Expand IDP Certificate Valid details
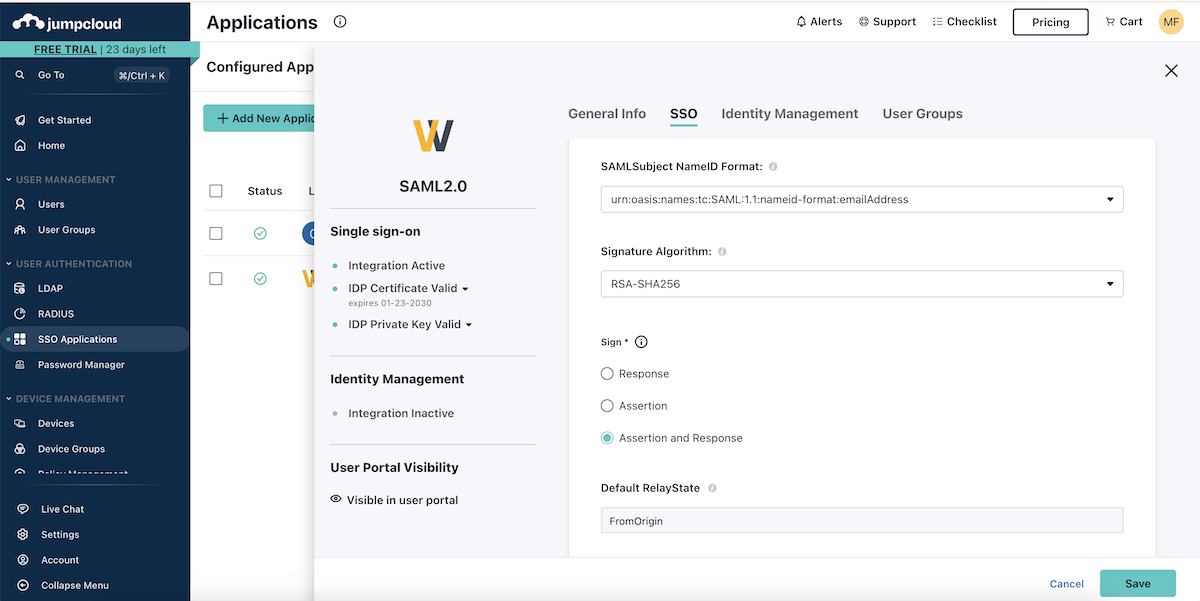 pos(465,289)
